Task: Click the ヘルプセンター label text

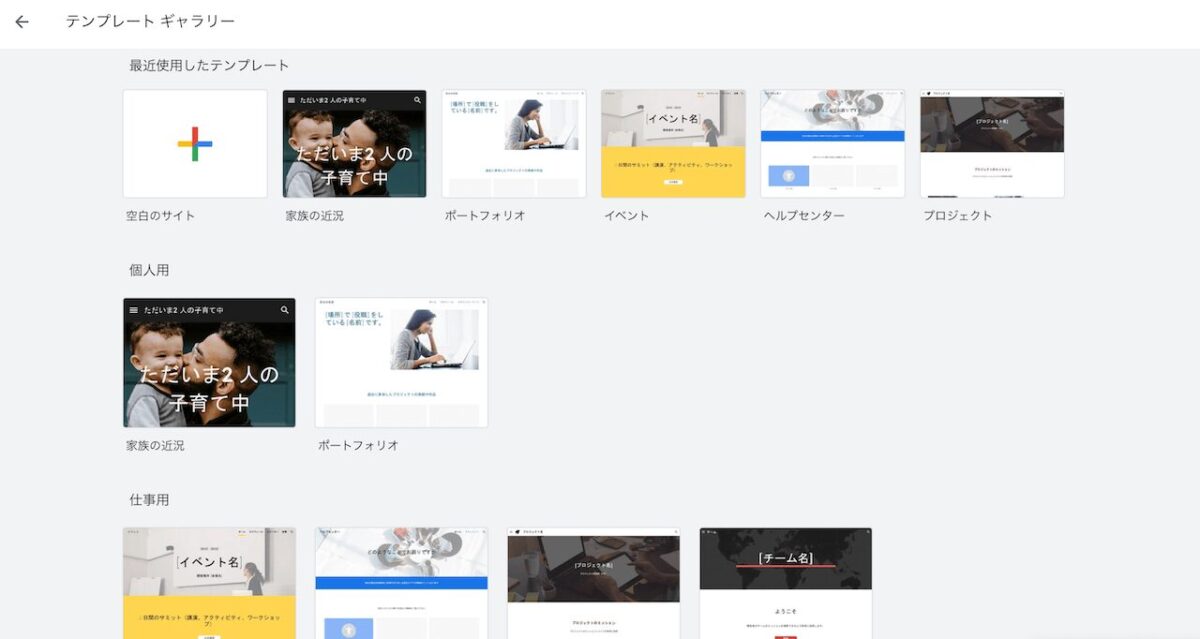Action: click(x=804, y=215)
